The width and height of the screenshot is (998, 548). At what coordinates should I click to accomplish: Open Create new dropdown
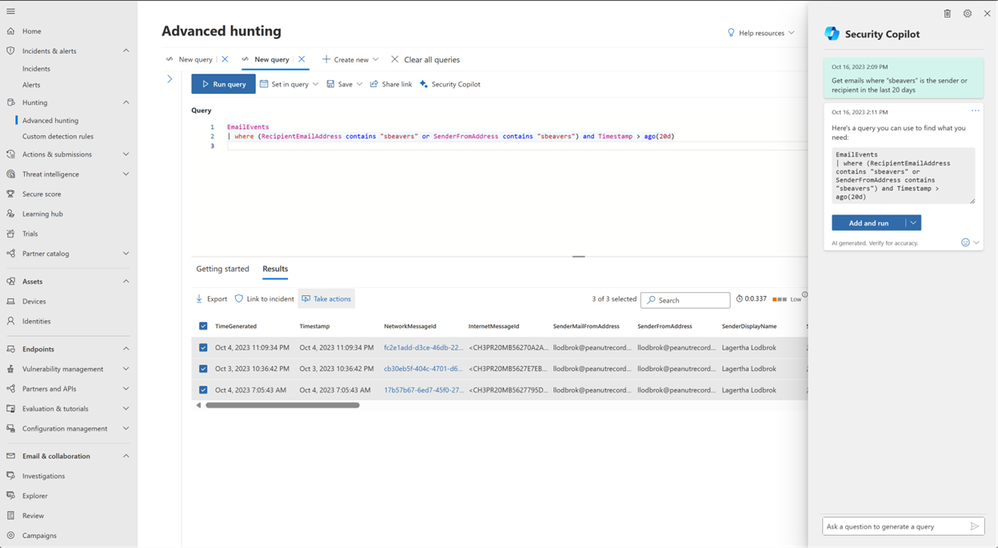click(350, 59)
